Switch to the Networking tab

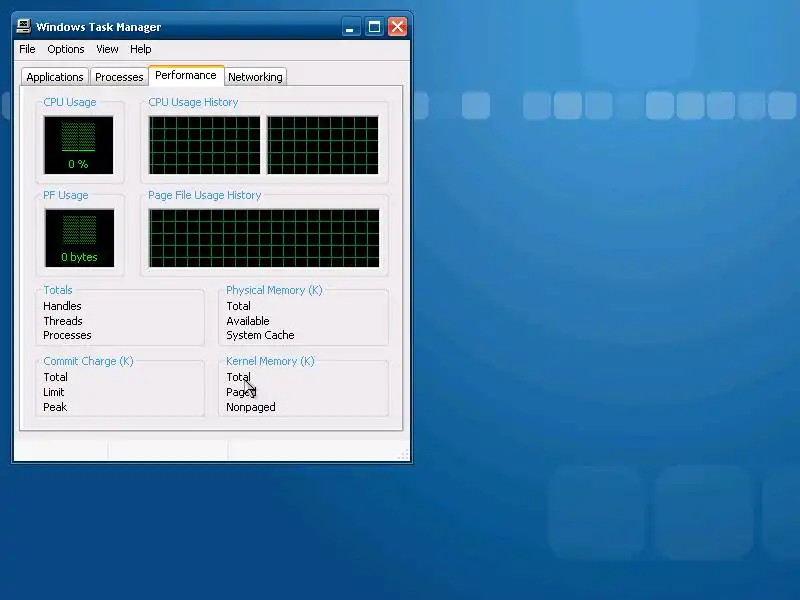255,77
